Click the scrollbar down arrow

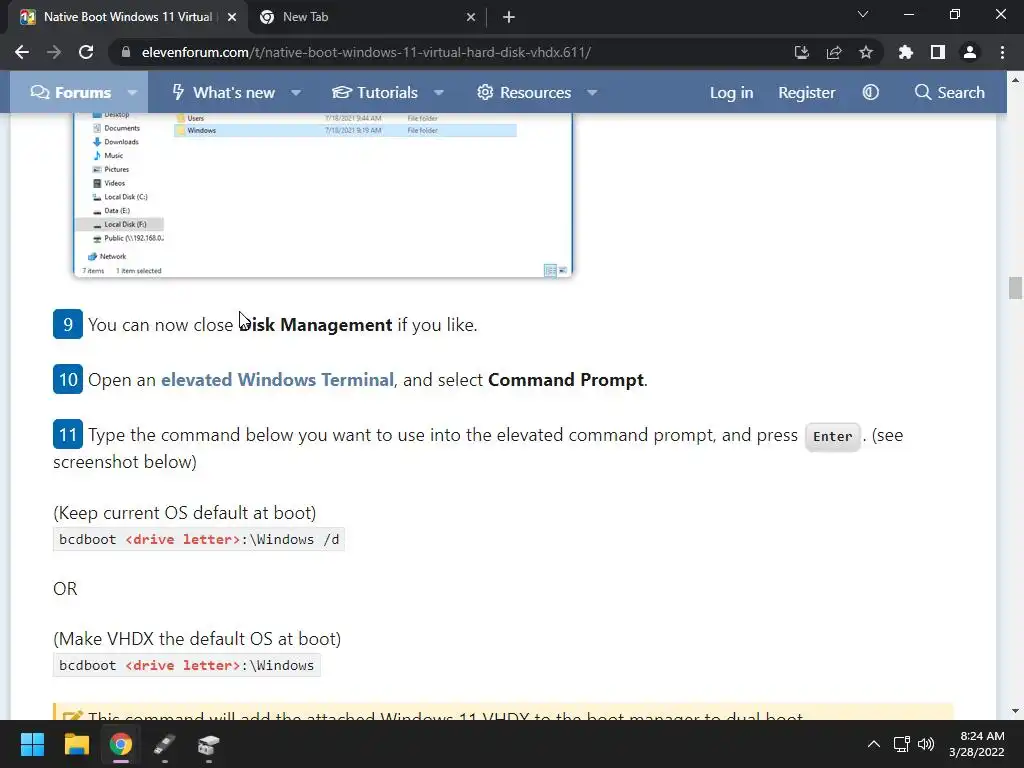pos(1015,711)
